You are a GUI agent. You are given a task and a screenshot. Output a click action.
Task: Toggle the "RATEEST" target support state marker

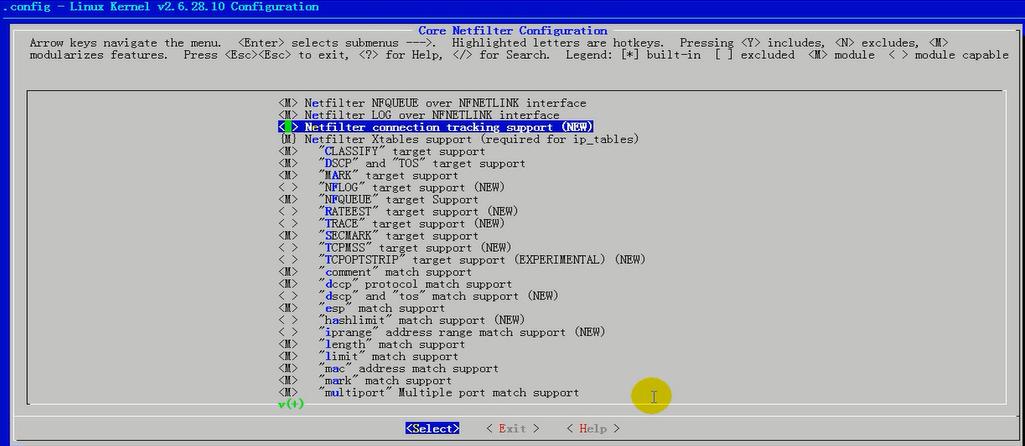coord(288,212)
